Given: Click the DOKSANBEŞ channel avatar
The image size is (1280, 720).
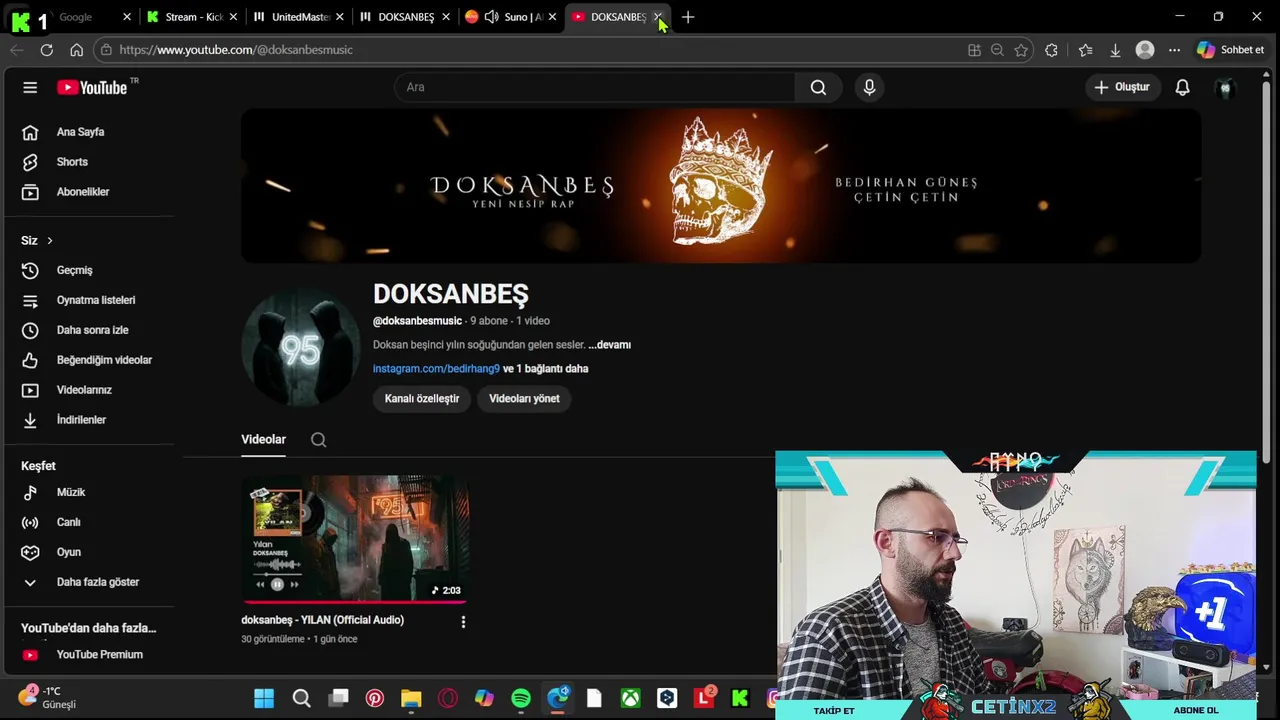Looking at the screenshot, I should (x=300, y=347).
